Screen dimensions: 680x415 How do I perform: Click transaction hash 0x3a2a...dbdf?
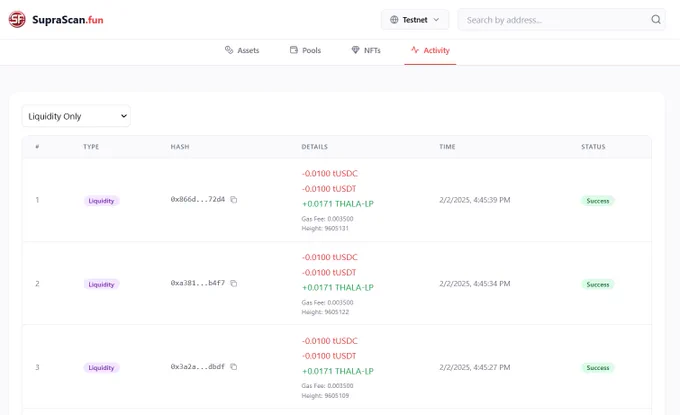click(x=198, y=367)
